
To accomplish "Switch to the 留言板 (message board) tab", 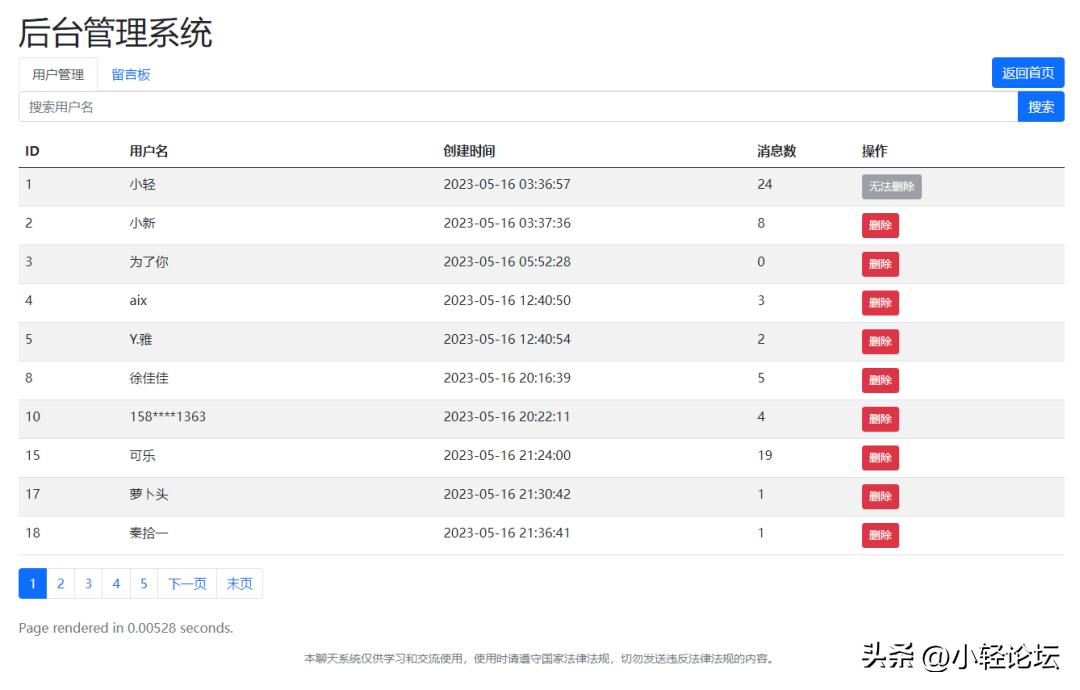I will [132, 73].
